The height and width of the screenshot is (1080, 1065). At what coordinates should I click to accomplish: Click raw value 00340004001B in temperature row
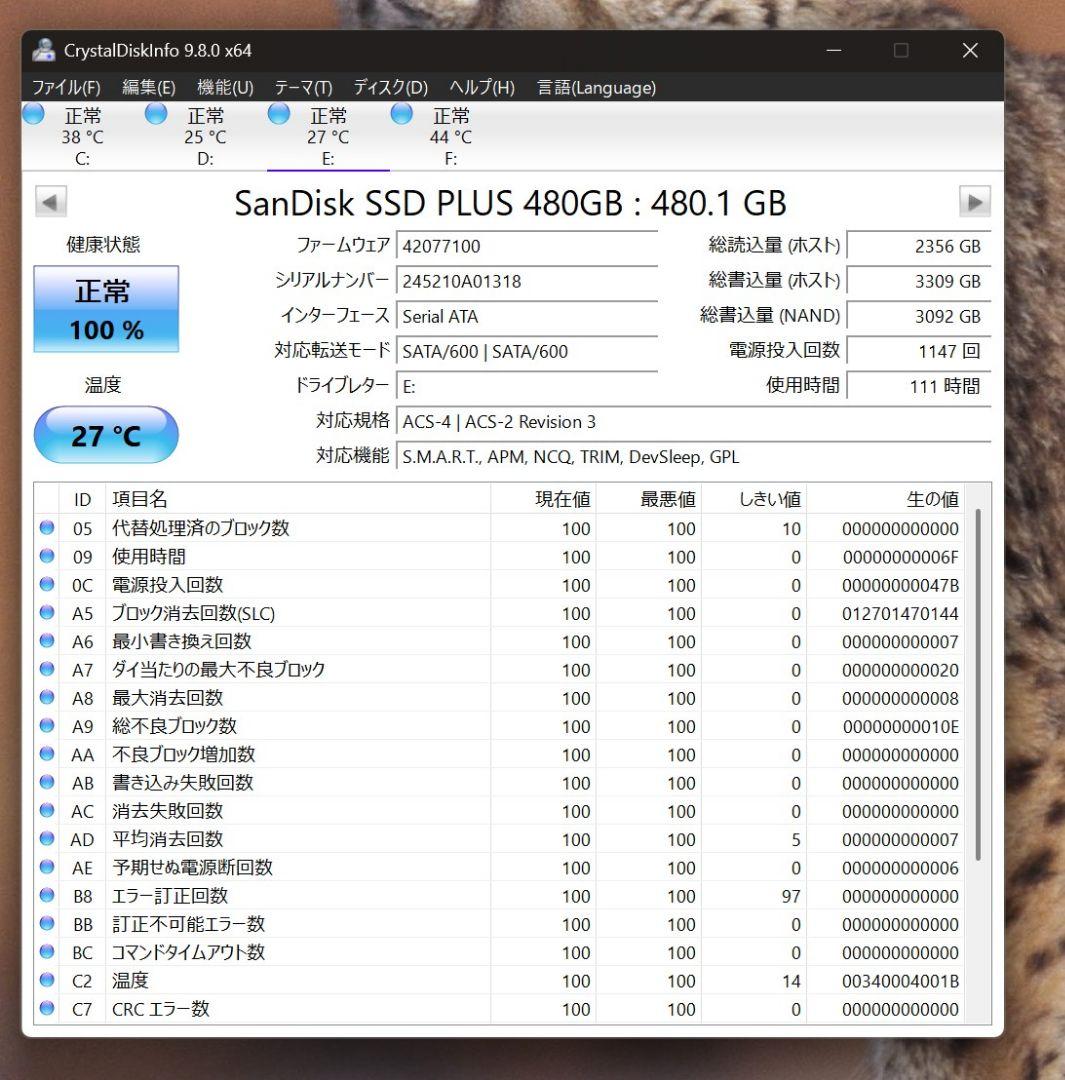(x=900, y=981)
